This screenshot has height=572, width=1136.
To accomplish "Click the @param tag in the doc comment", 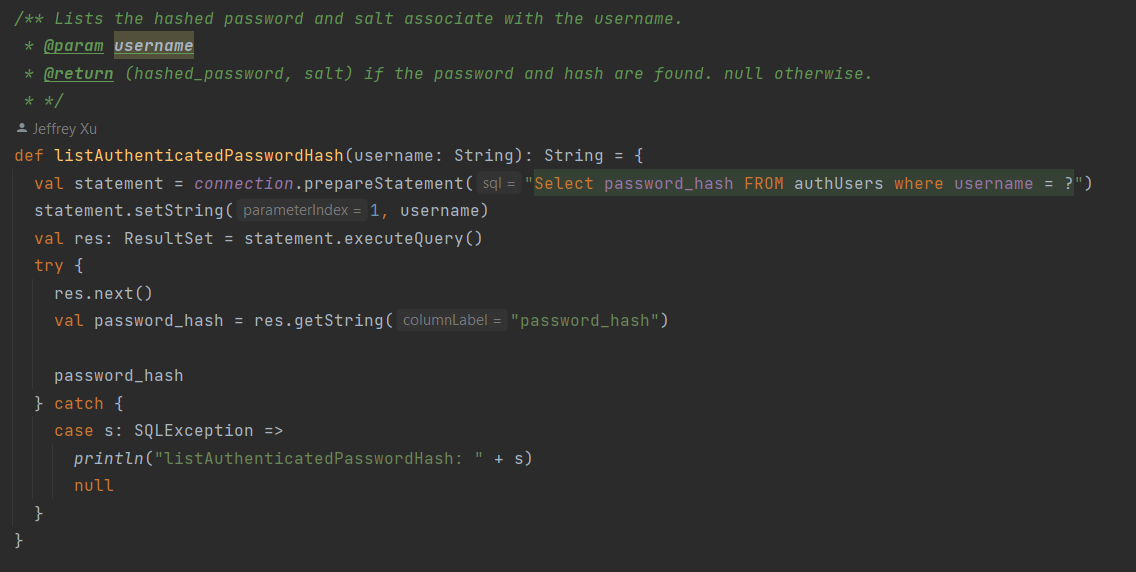I will [73, 46].
